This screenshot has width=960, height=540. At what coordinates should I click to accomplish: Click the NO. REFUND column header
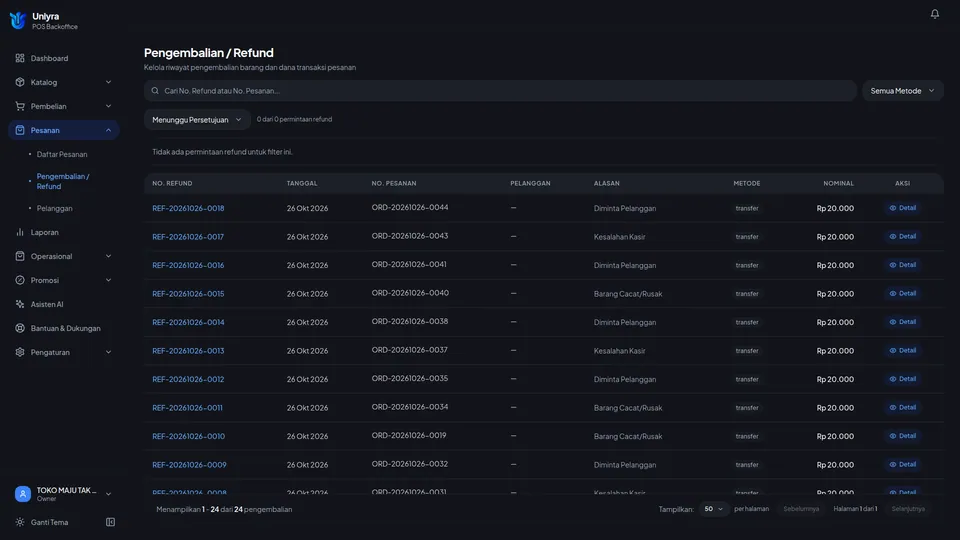172,183
